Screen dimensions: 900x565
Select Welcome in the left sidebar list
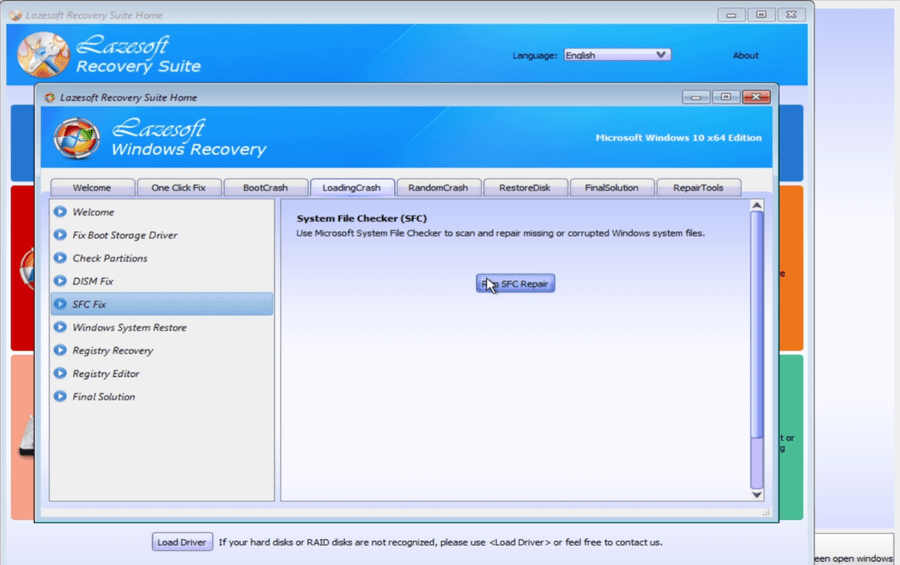[x=162, y=212]
